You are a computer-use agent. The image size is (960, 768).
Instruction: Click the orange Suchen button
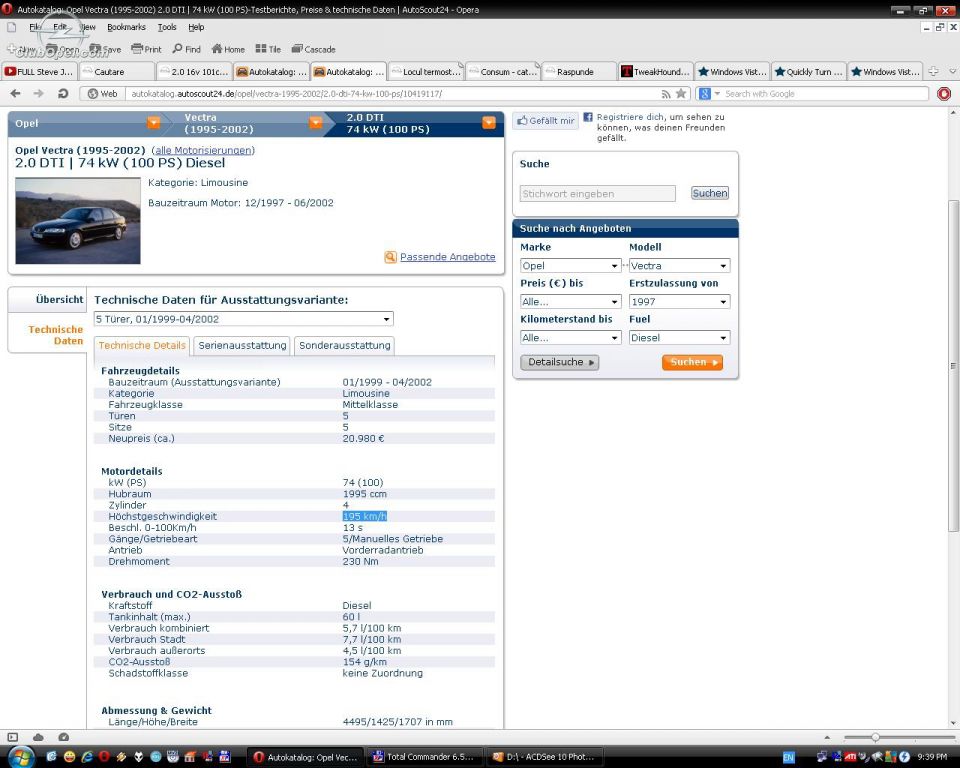[x=692, y=362]
